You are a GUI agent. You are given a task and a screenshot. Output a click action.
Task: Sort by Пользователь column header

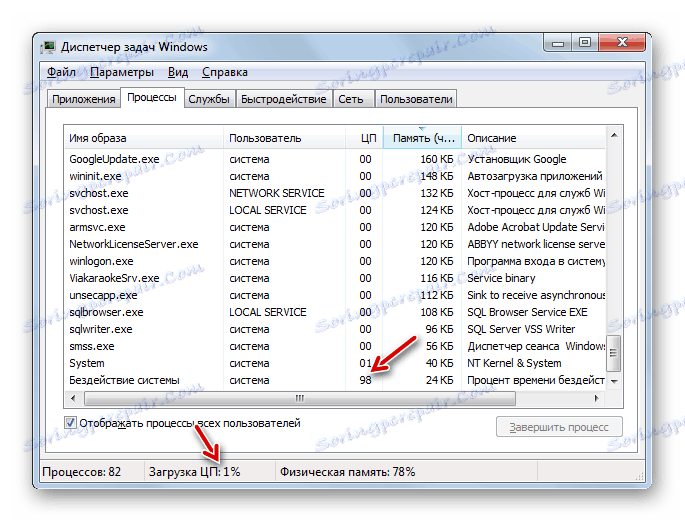click(284, 138)
